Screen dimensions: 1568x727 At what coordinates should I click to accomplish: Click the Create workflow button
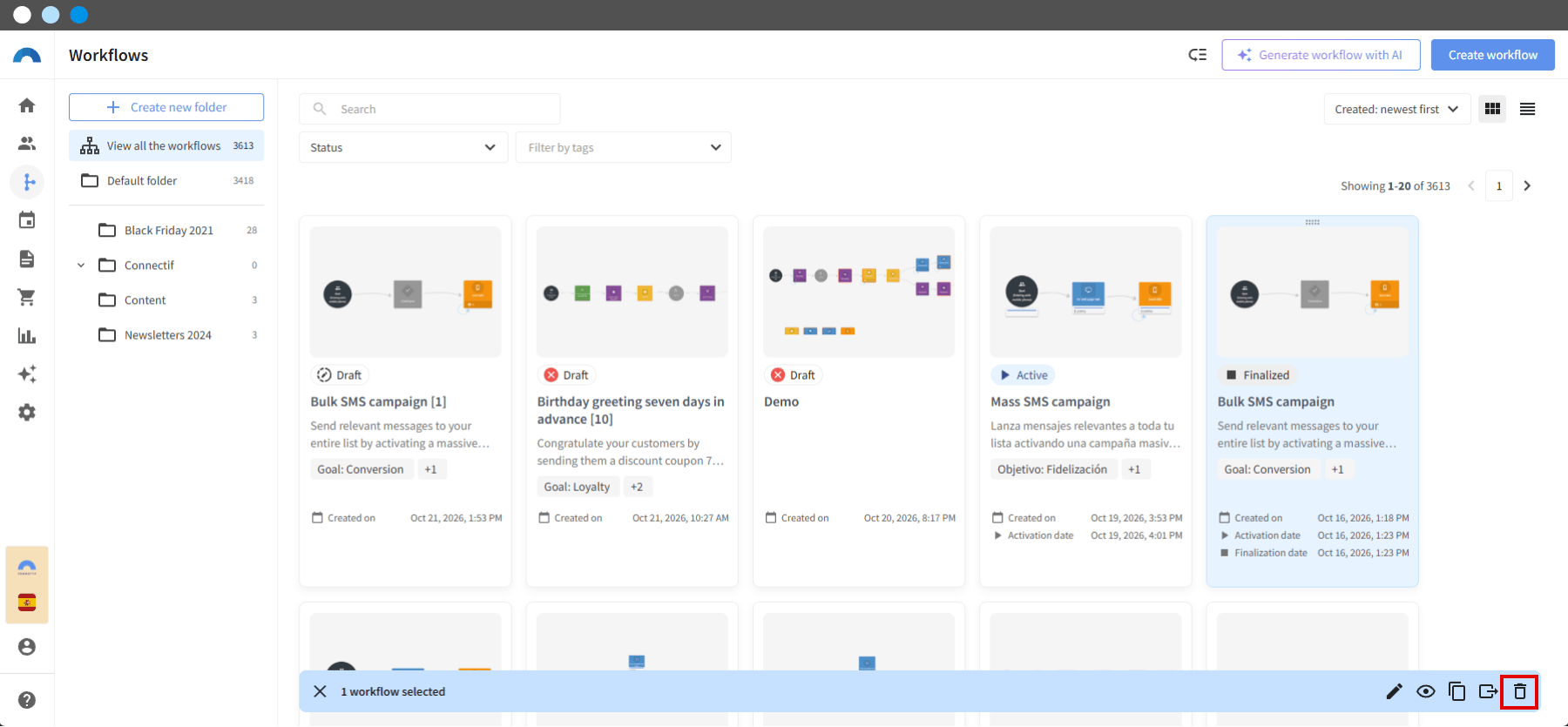coord(1493,55)
